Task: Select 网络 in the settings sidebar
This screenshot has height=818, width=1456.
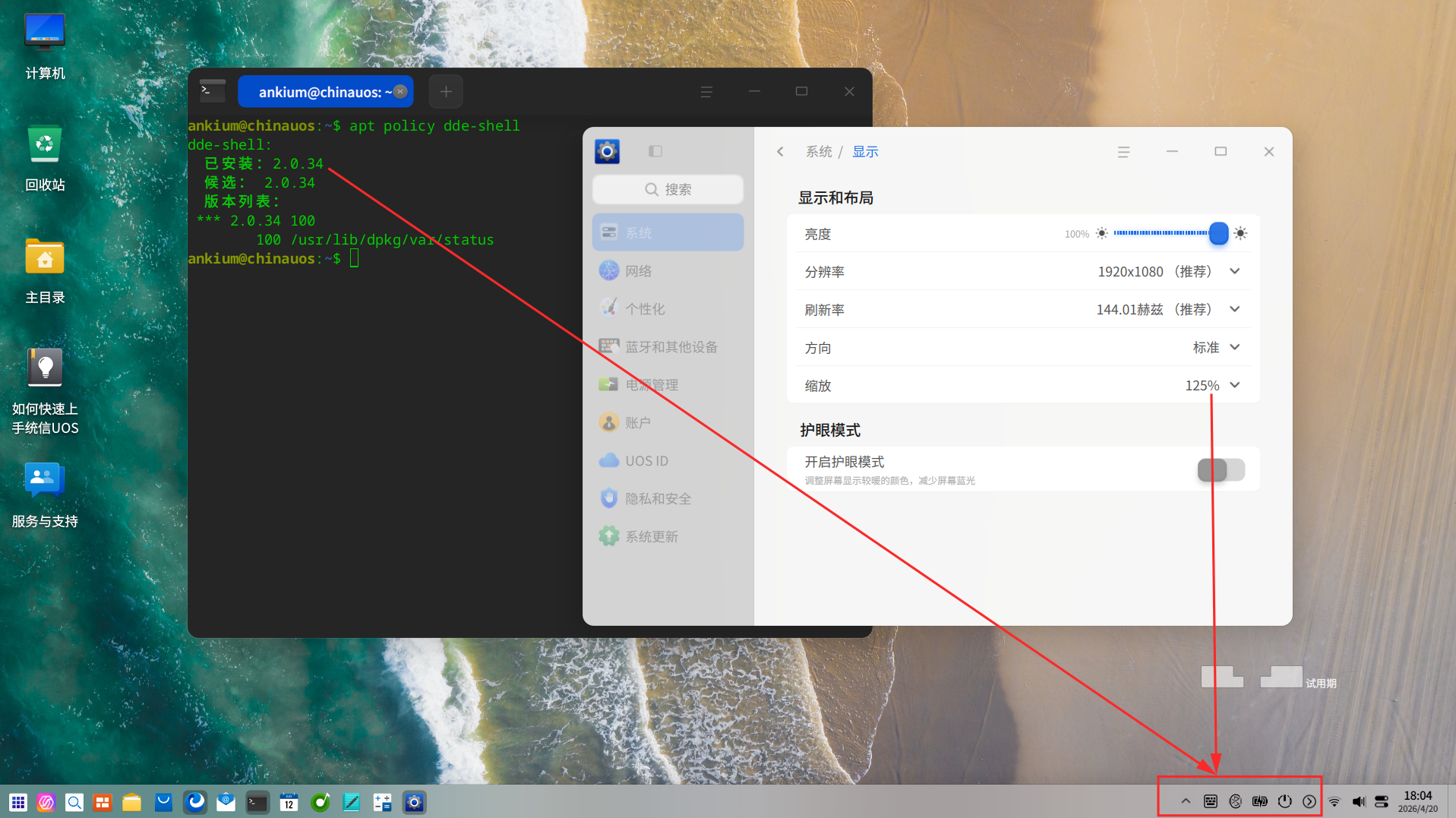Action: 668,270
